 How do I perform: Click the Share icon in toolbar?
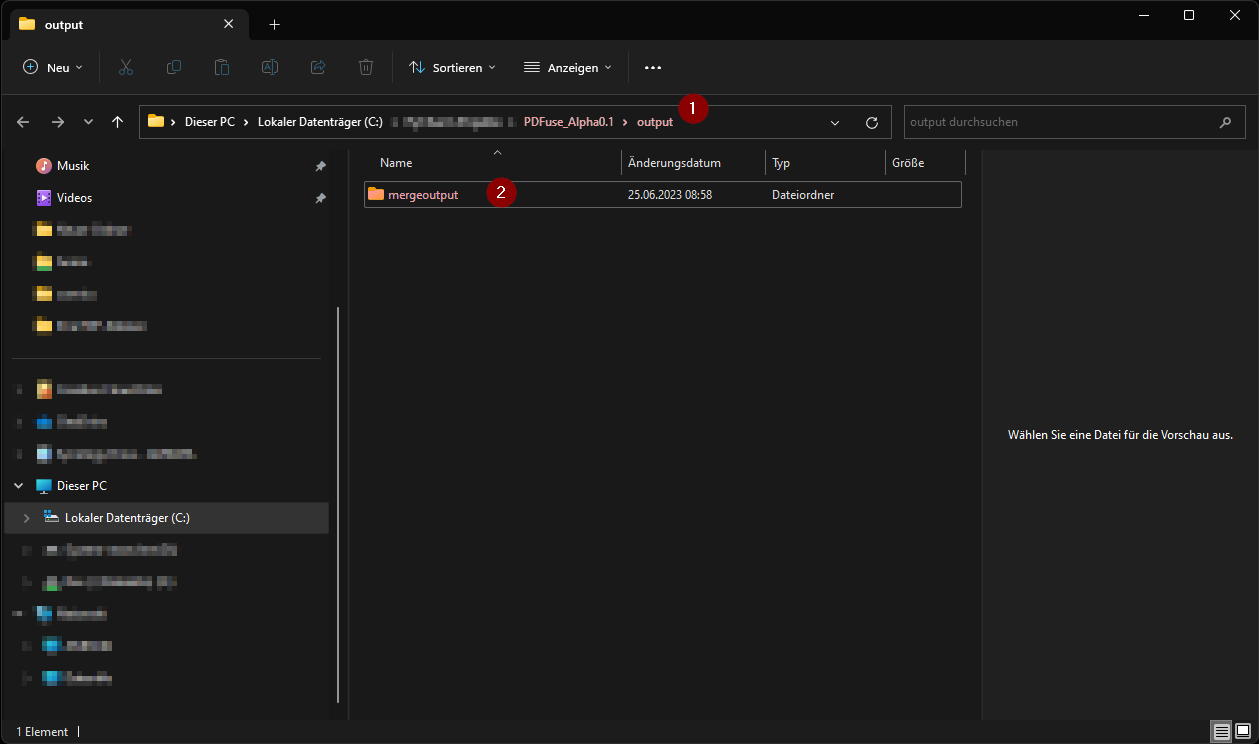[x=318, y=67]
